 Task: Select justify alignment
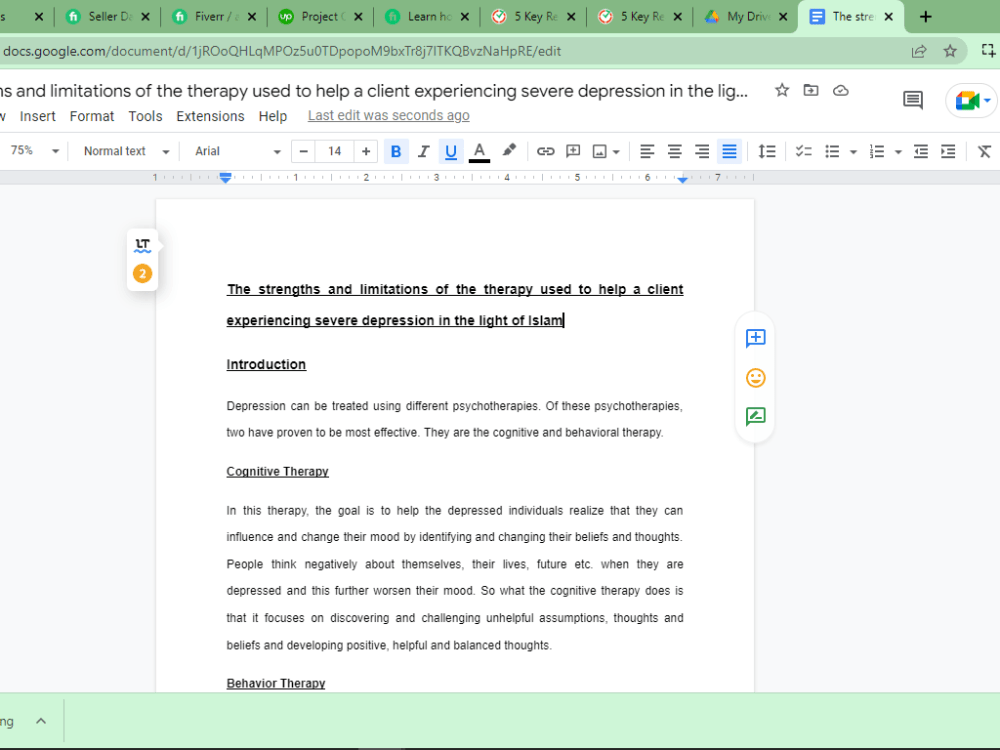pos(729,151)
